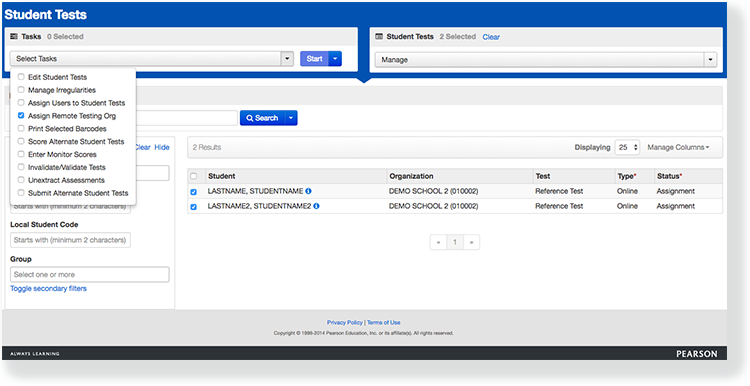This screenshot has width=750, height=386.
Task: Open the Manage dropdown under Student Tests
Action: click(546, 60)
